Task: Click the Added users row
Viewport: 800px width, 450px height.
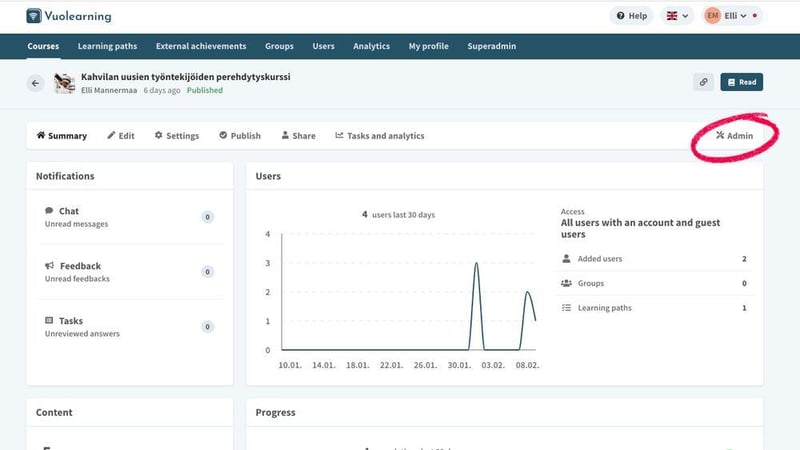Action: coord(654,259)
